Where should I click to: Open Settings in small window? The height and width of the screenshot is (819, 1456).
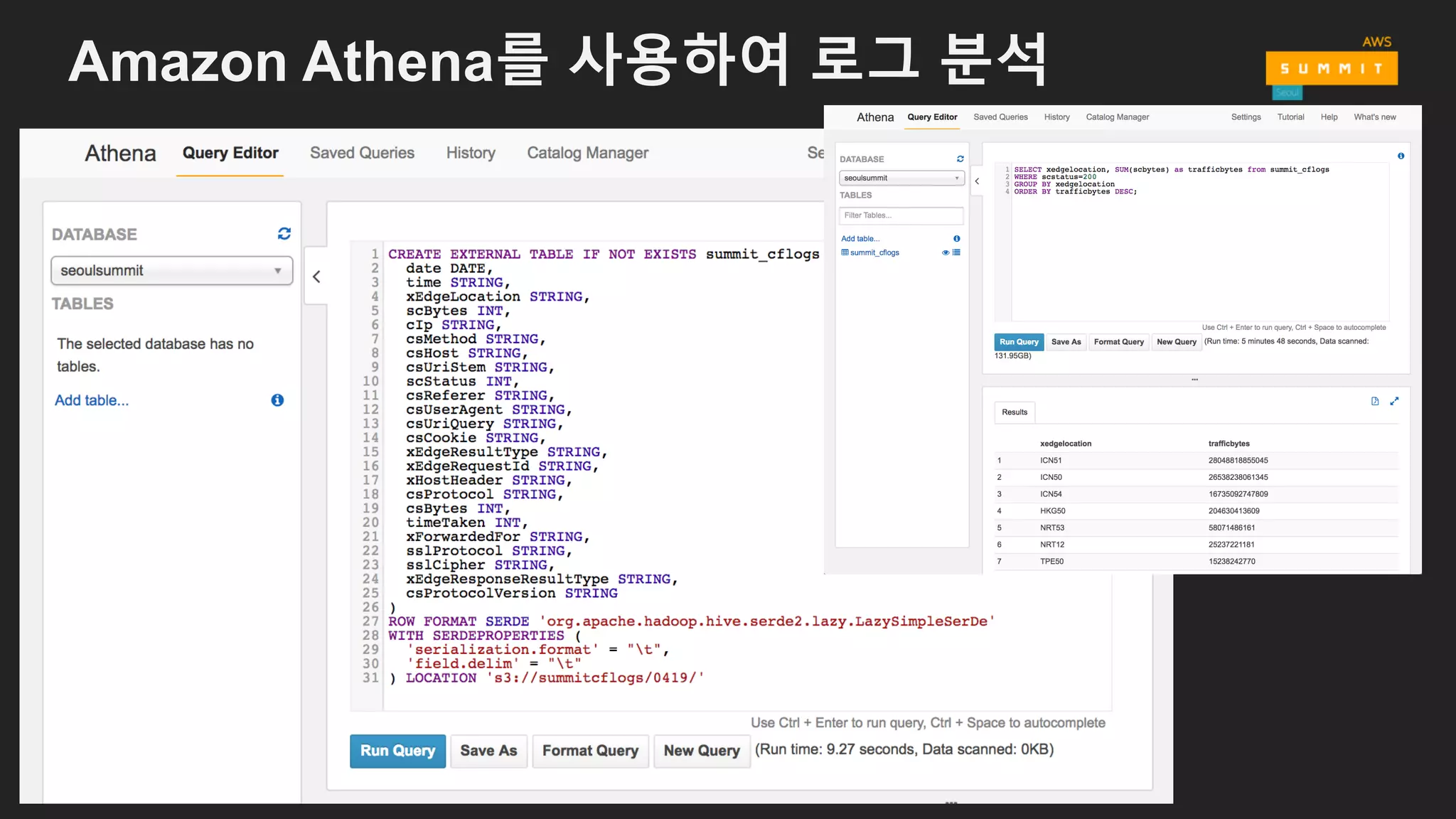(x=1246, y=117)
